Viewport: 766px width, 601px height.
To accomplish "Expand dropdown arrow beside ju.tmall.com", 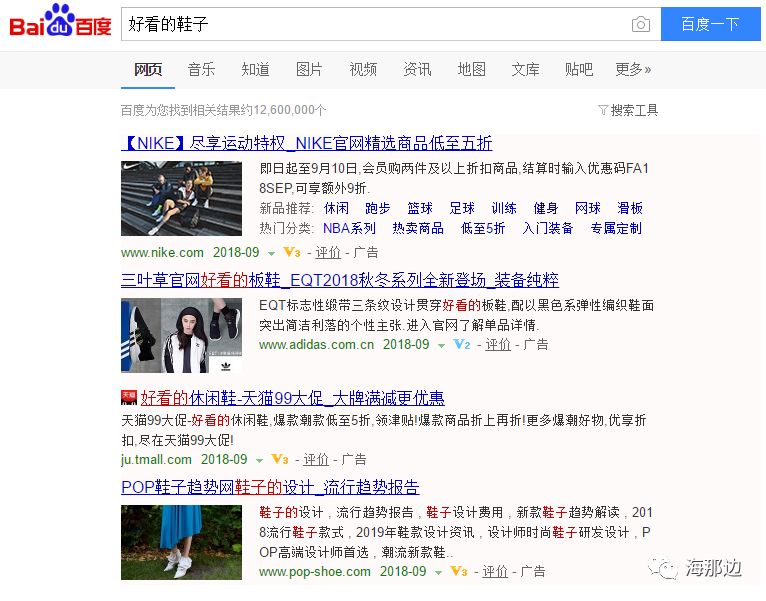I will pyautogui.click(x=259, y=461).
